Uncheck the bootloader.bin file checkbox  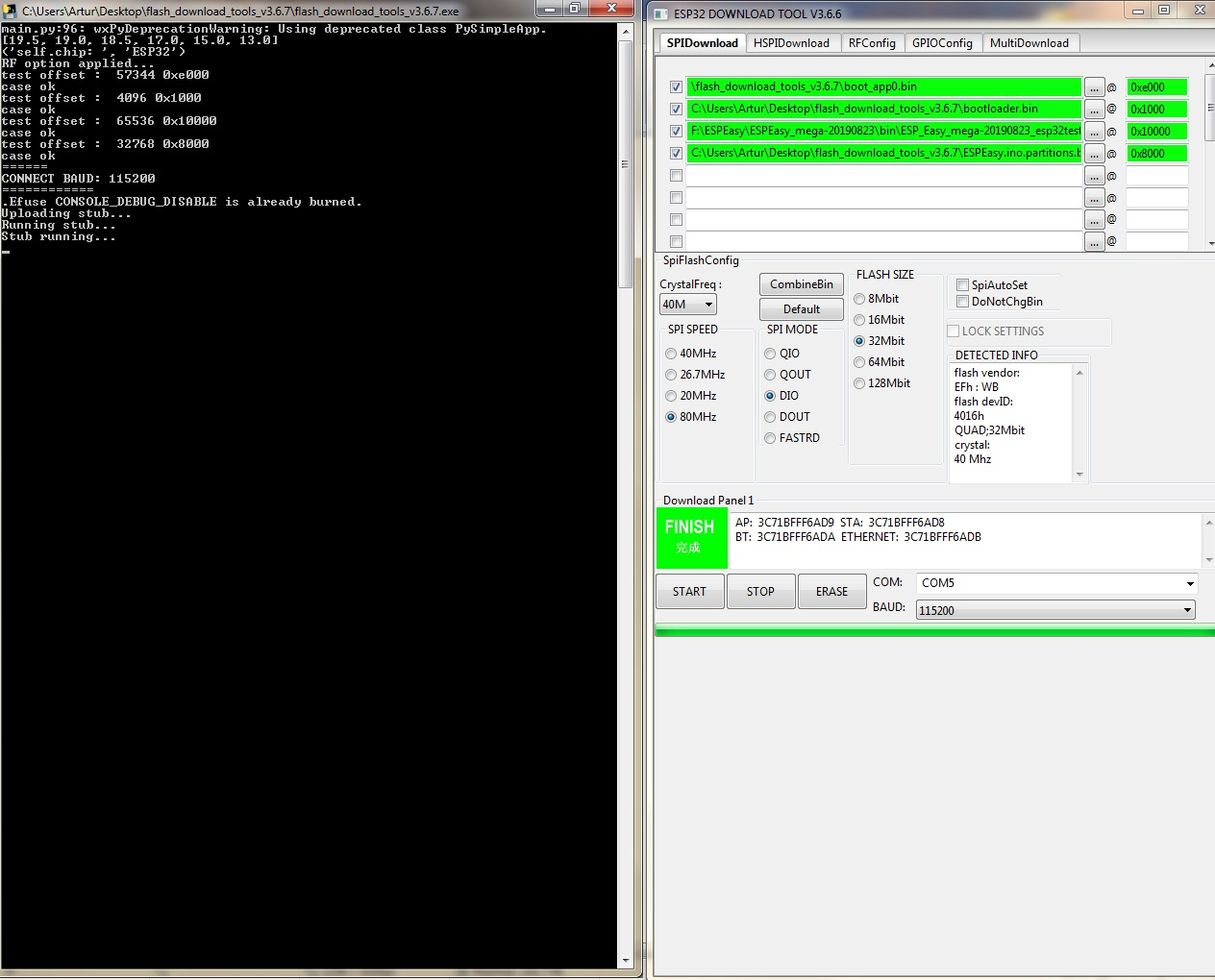tap(676, 110)
